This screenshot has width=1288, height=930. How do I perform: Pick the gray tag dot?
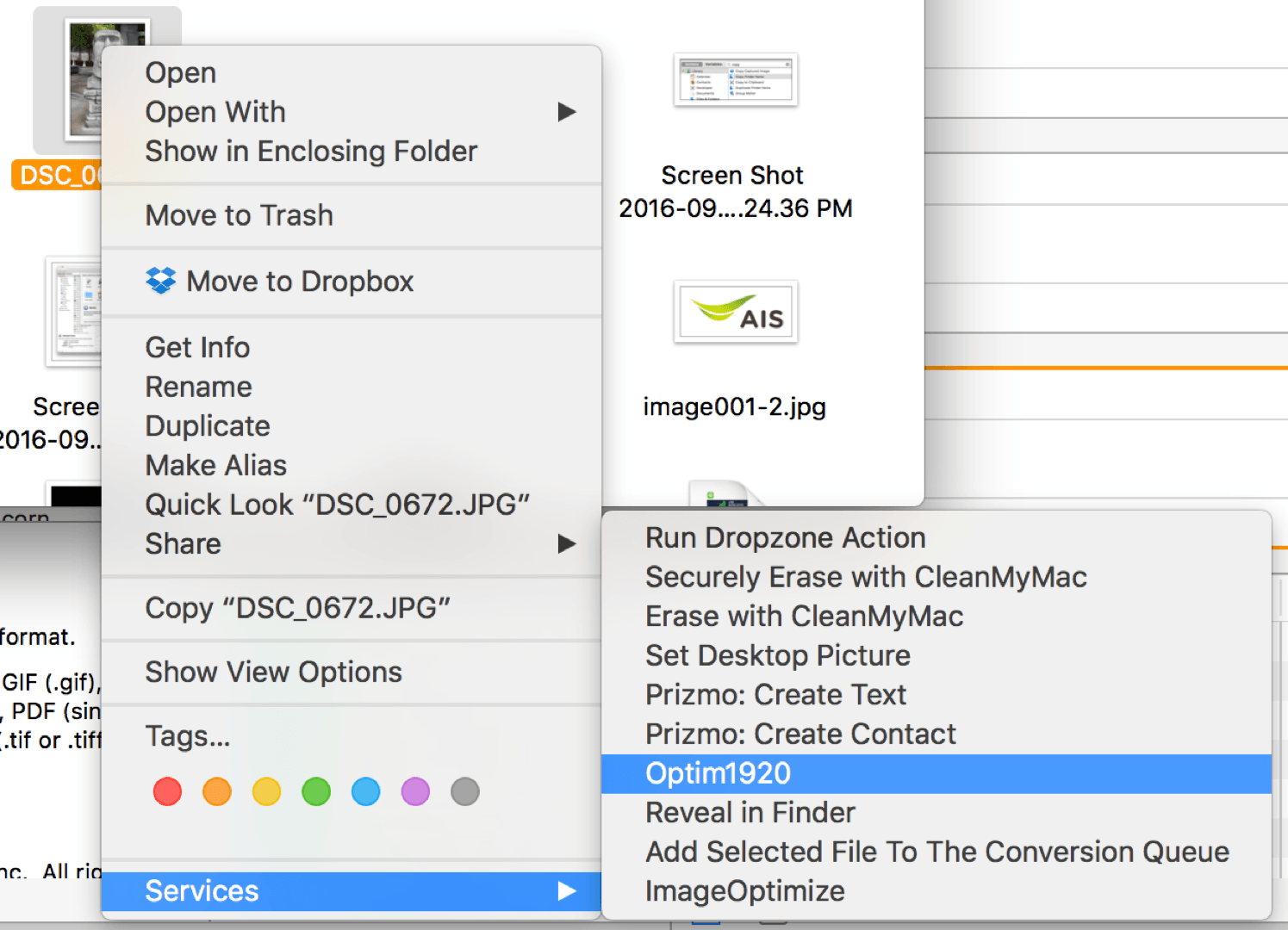point(465,791)
